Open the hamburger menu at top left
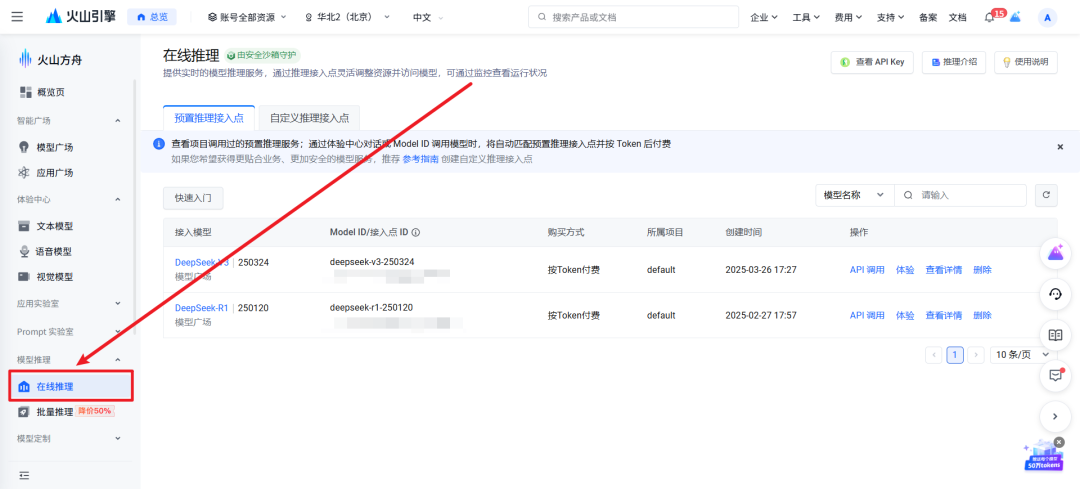 point(17,17)
